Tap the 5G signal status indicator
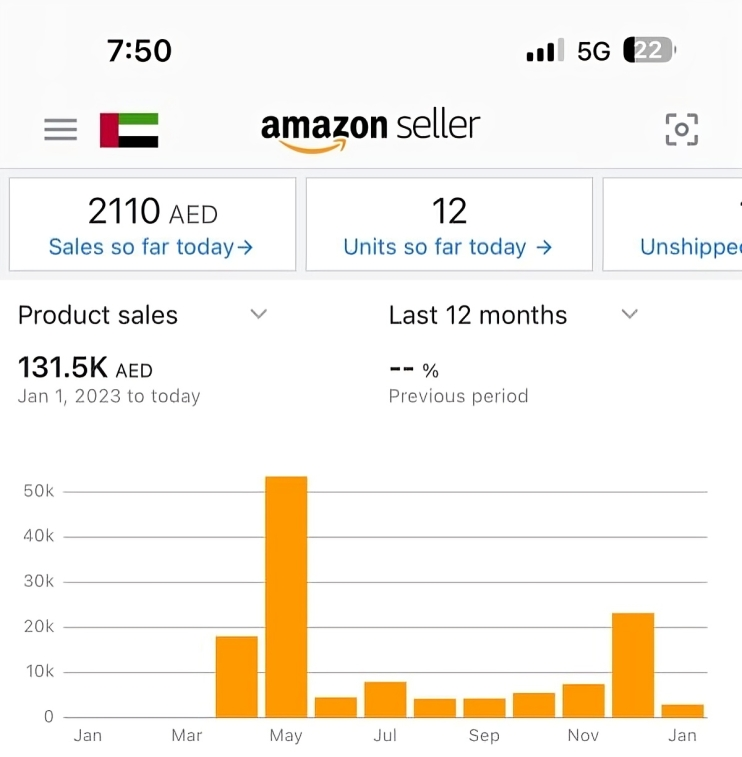Viewport: 742px width, 757px height. tap(593, 51)
